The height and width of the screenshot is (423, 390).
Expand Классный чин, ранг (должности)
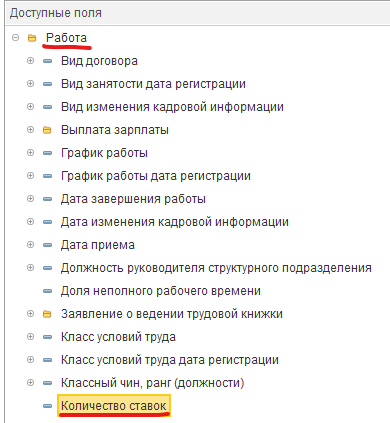pyautogui.click(x=30, y=383)
